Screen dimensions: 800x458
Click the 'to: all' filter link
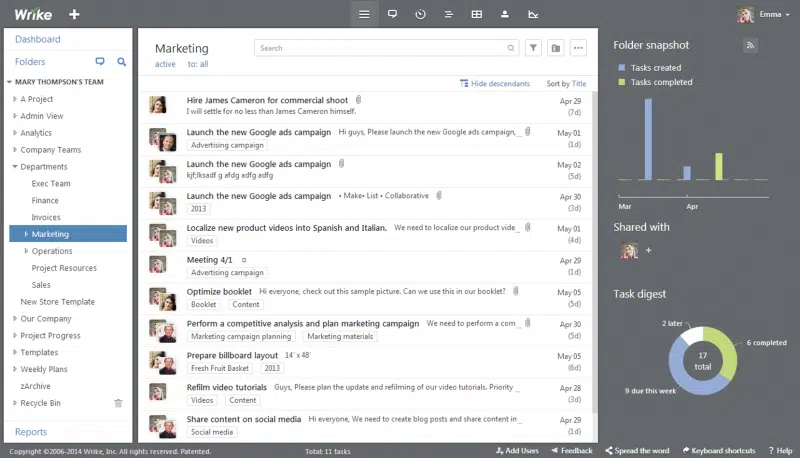click(x=197, y=64)
